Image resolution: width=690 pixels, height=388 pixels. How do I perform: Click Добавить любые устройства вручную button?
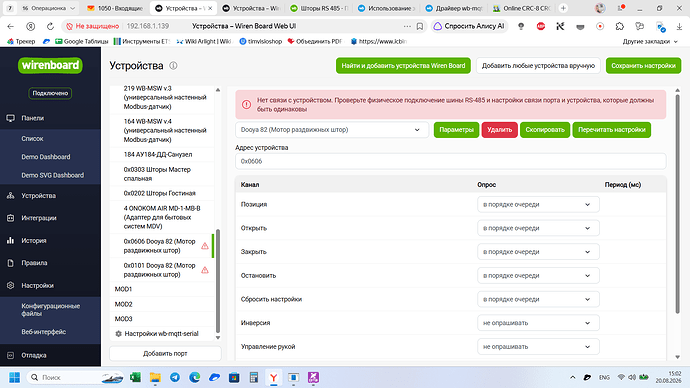(x=538, y=66)
